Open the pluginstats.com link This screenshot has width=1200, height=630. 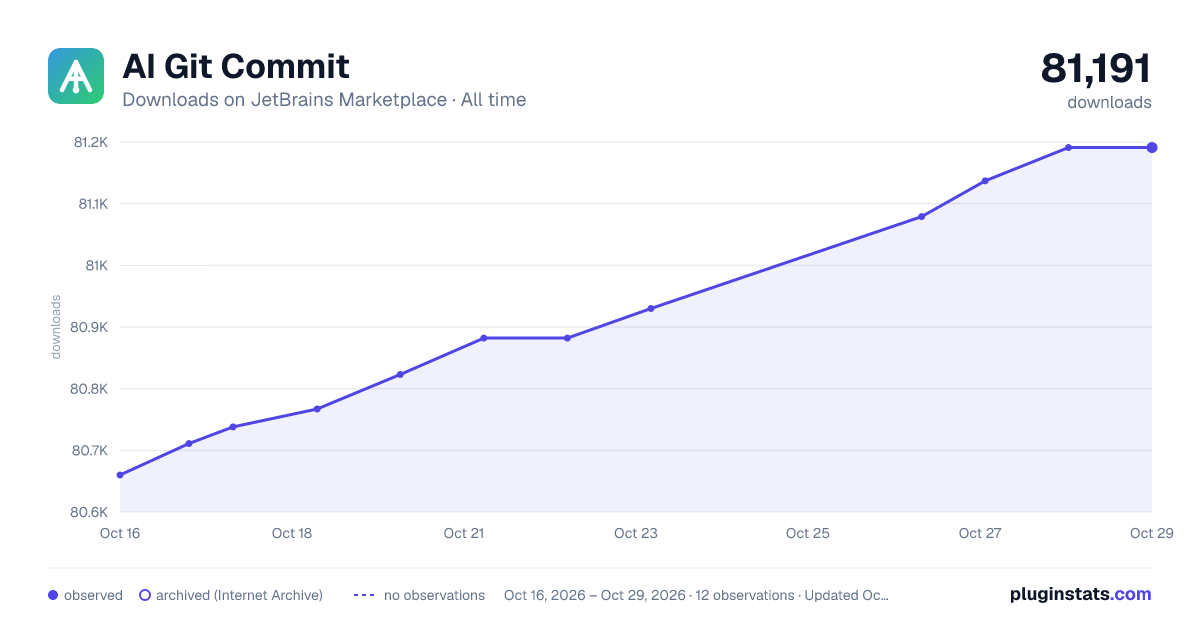point(1080,594)
